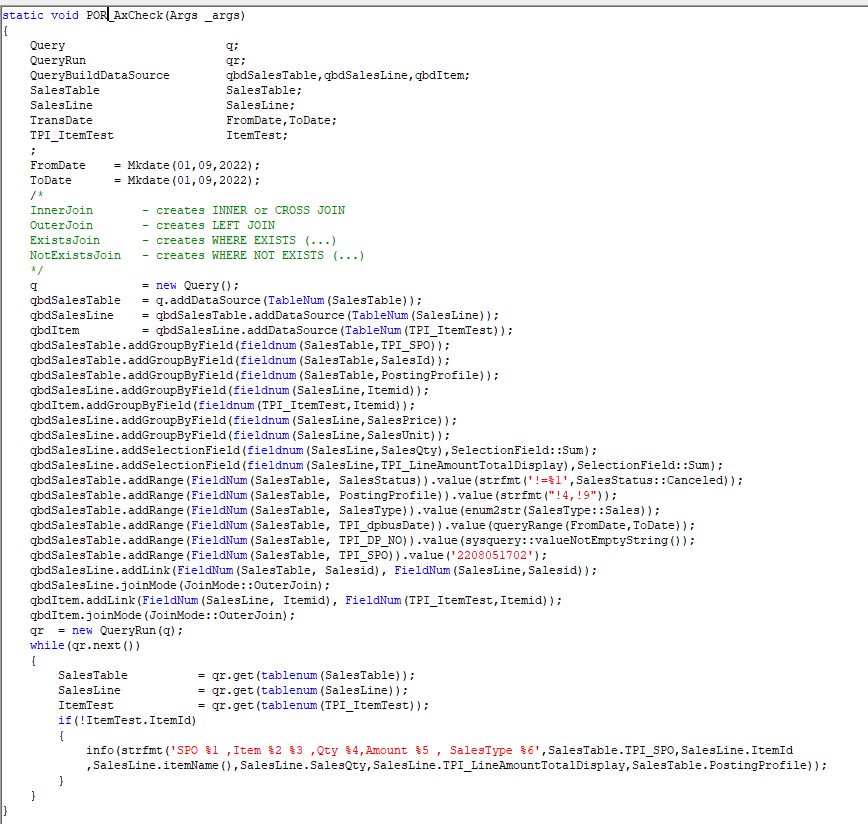Click the method name POR_AxCheck
The width and height of the screenshot is (868, 824).
click(125, 15)
